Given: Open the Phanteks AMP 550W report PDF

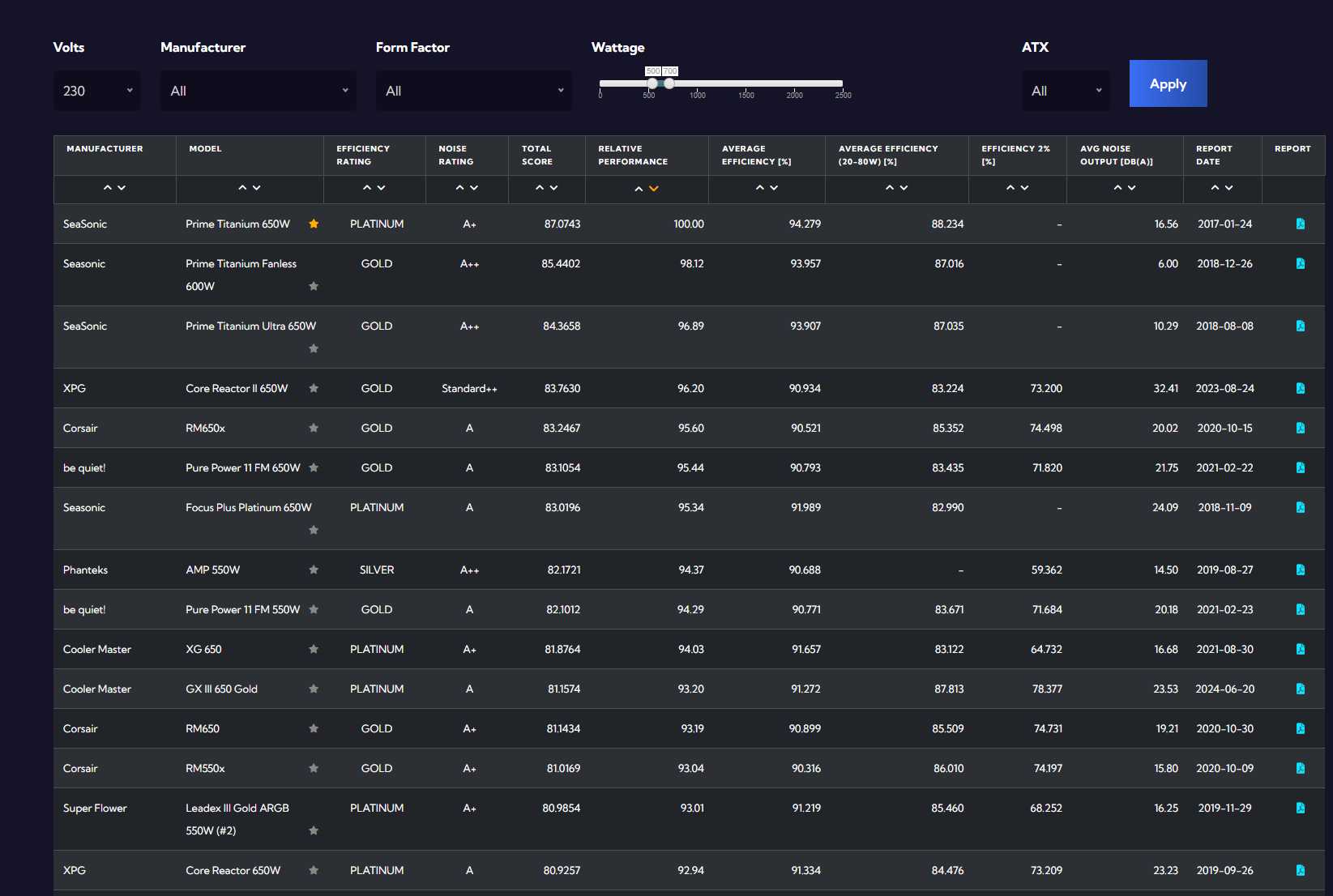Looking at the screenshot, I should coord(1300,570).
